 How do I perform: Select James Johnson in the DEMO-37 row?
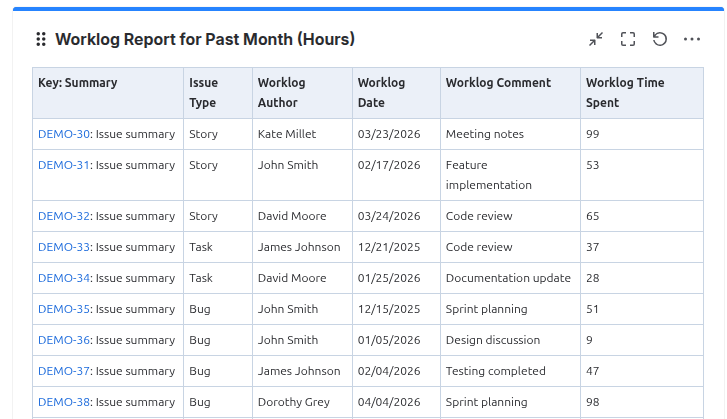click(299, 371)
